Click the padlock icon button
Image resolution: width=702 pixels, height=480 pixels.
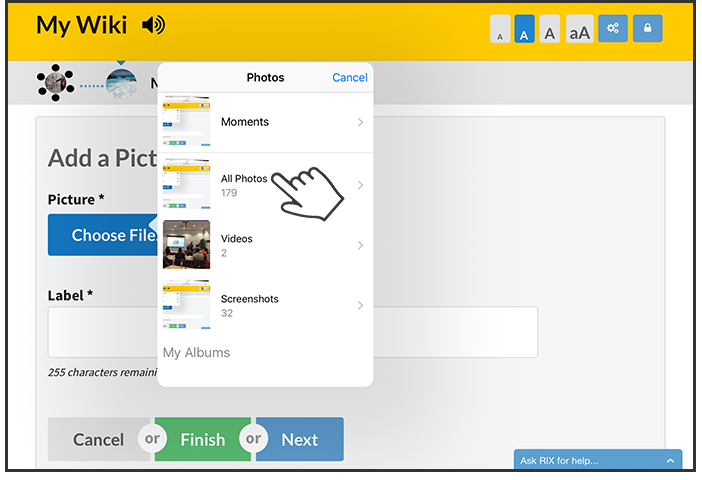click(x=647, y=28)
